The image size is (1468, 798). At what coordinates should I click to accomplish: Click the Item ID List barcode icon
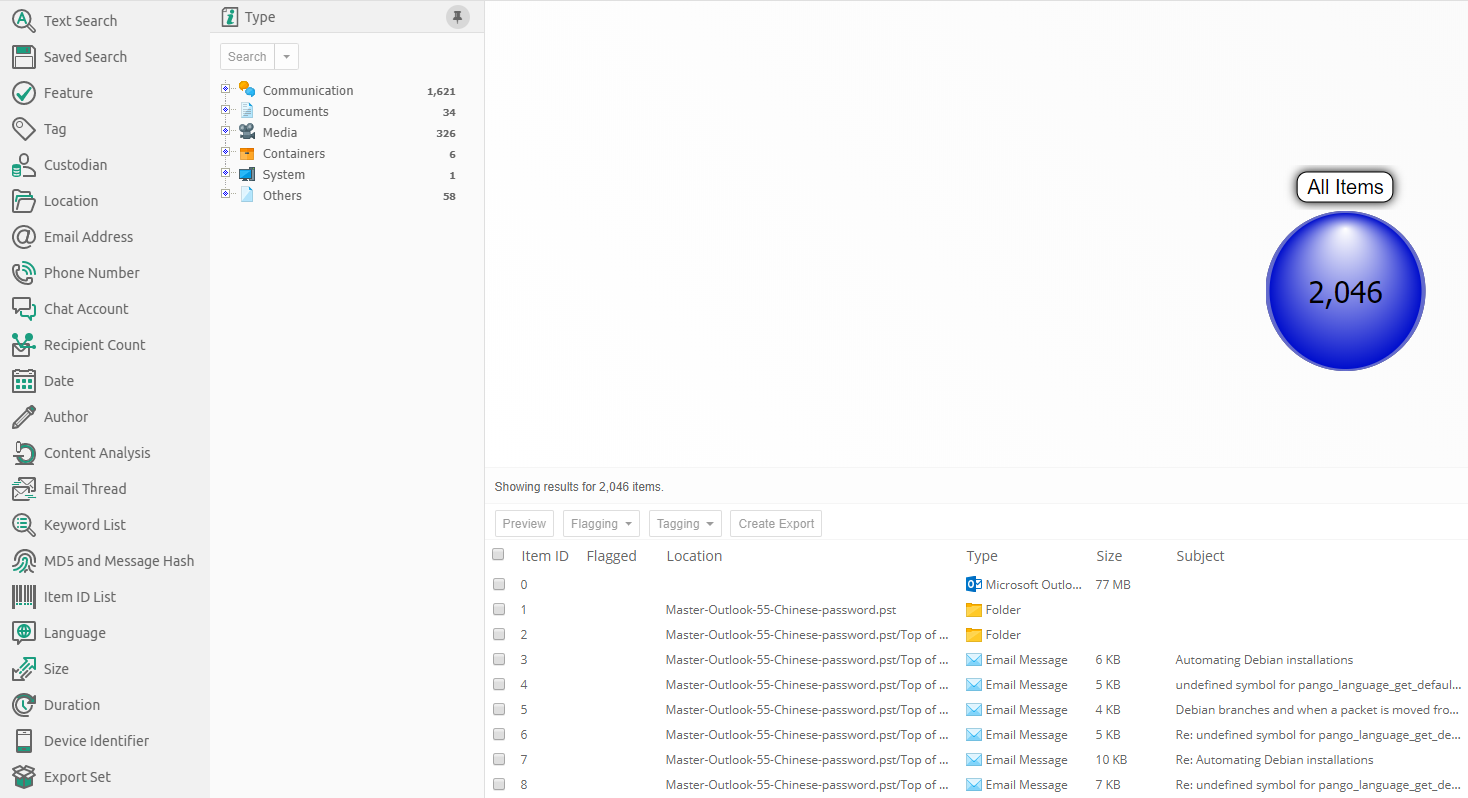(24, 597)
